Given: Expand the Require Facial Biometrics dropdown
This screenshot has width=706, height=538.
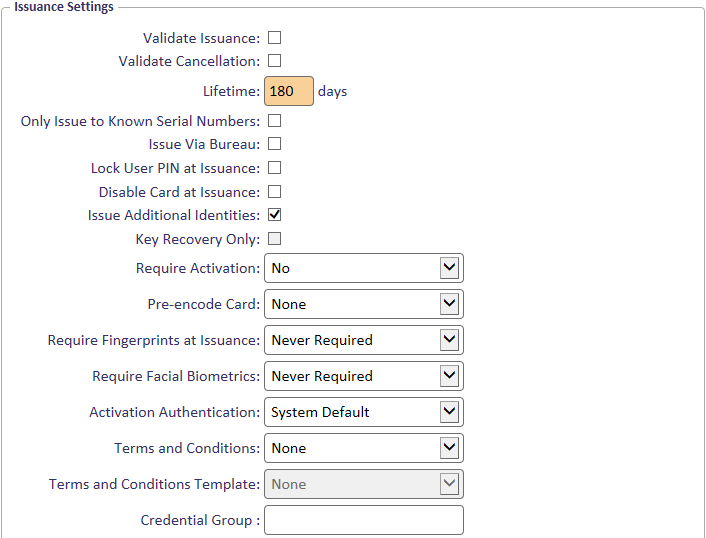Looking at the screenshot, I should point(364,376).
